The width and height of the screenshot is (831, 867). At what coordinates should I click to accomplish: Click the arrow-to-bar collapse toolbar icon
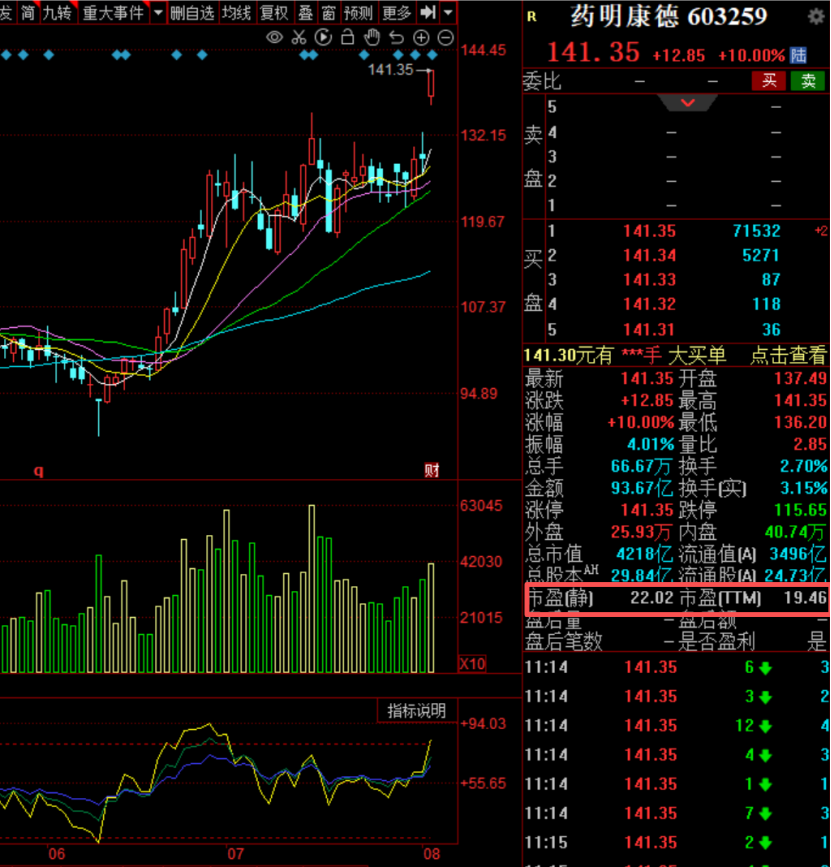428,12
